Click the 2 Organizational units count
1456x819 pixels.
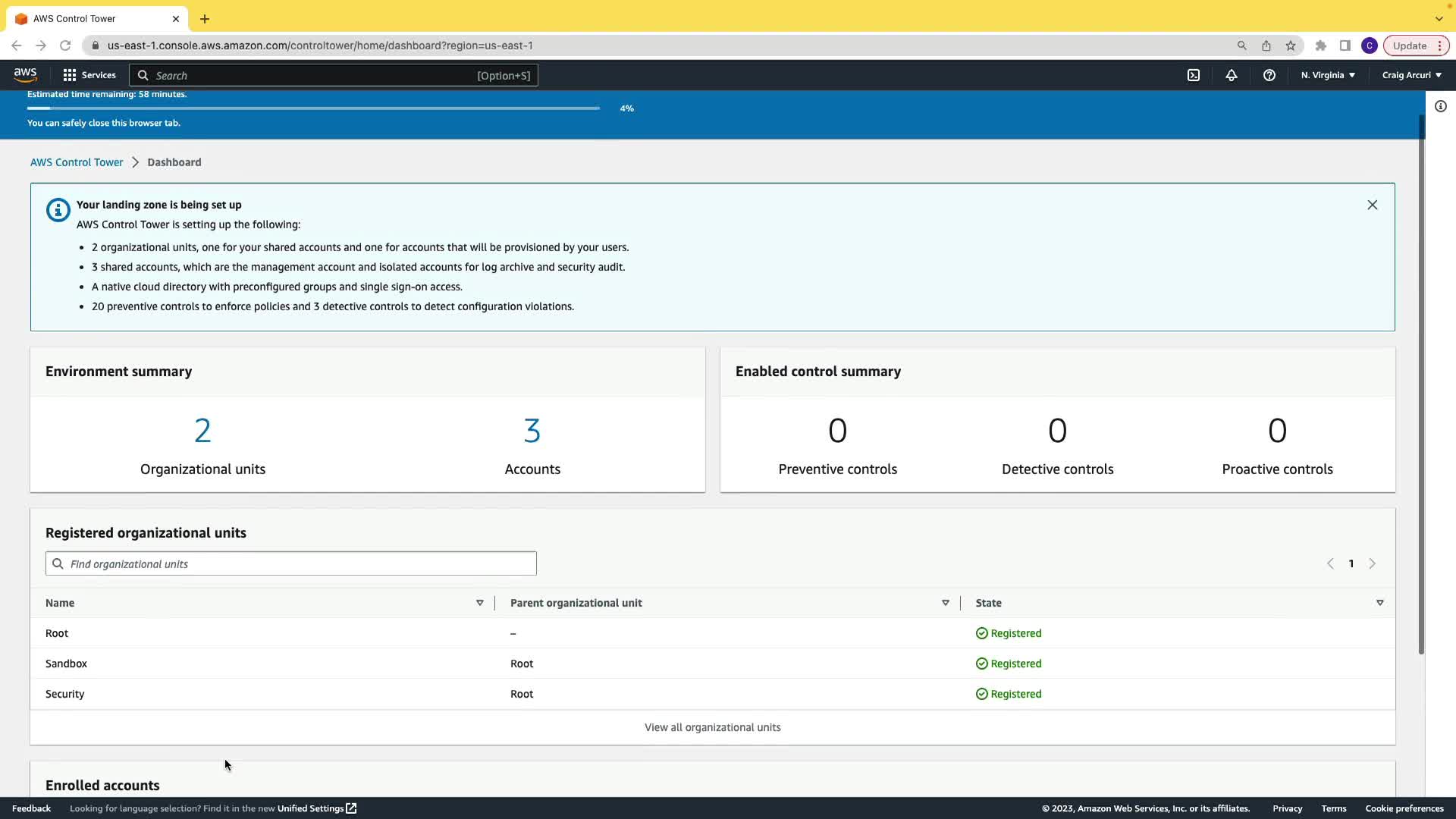pyautogui.click(x=202, y=431)
